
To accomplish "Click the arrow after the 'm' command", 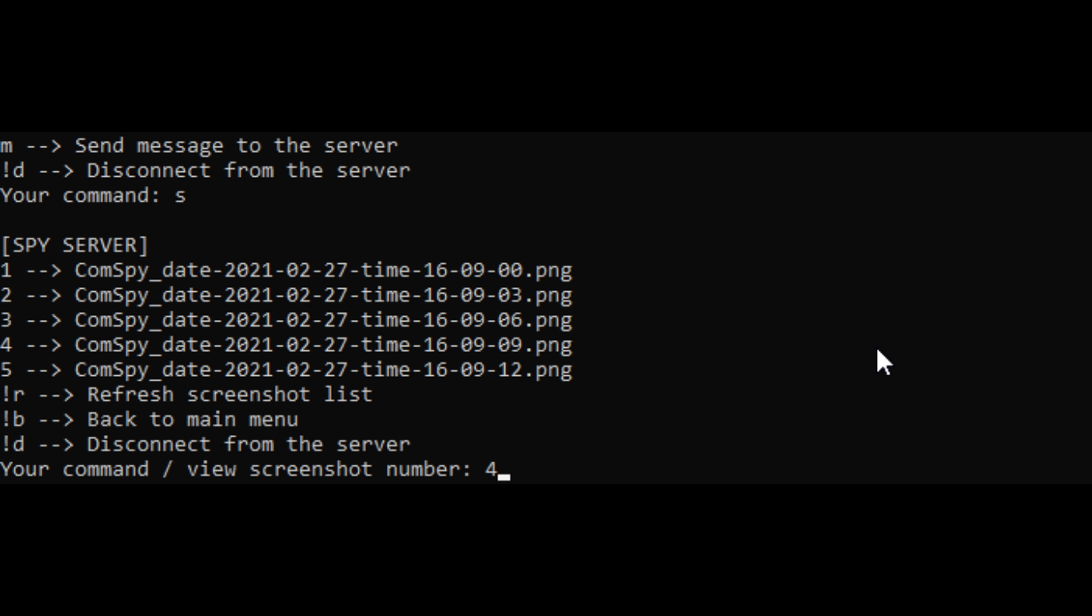I will pyautogui.click(x=43, y=146).
